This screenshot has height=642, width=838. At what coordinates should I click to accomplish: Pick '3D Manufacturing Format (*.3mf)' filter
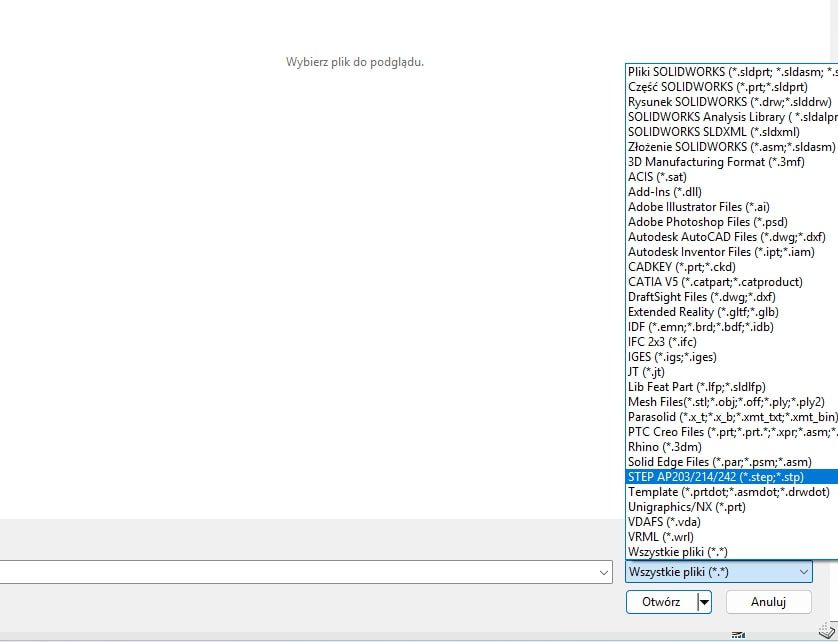(732, 161)
